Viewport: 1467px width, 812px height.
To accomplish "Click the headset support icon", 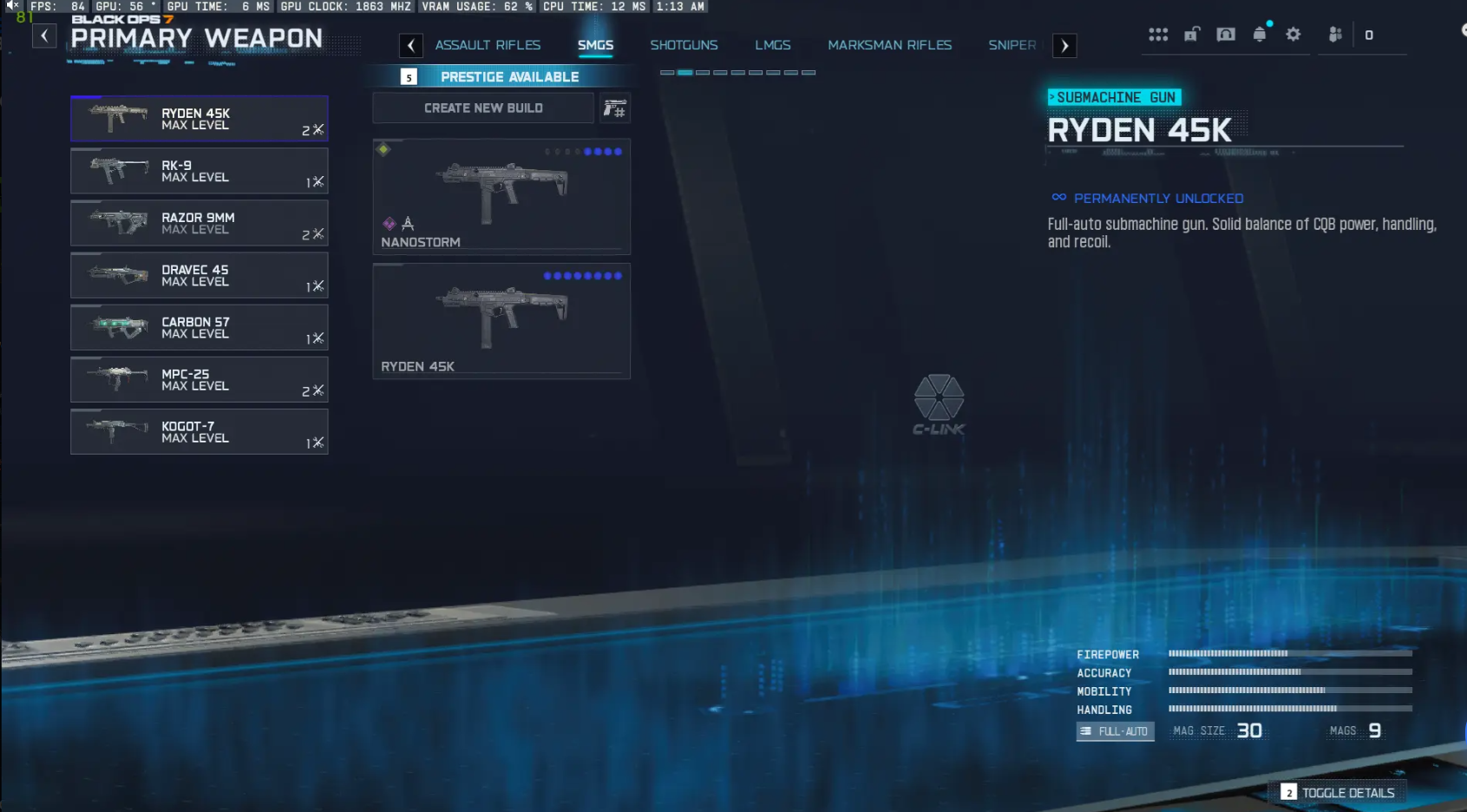I will point(1224,35).
